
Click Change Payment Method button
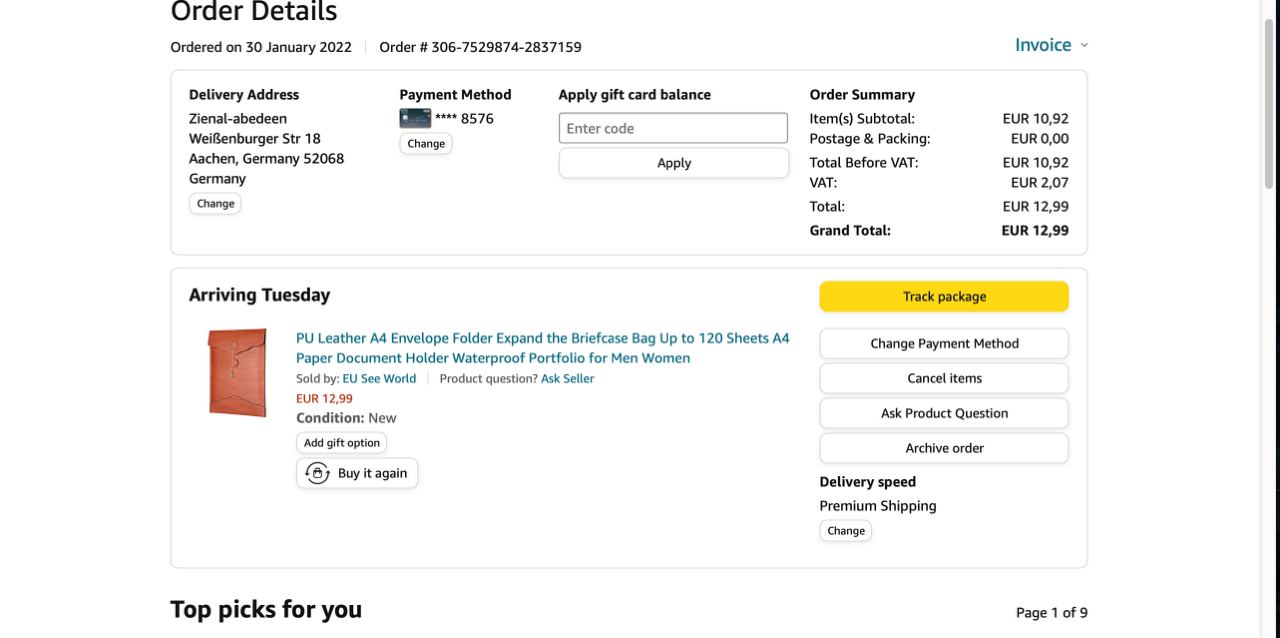pyautogui.click(x=944, y=343)
